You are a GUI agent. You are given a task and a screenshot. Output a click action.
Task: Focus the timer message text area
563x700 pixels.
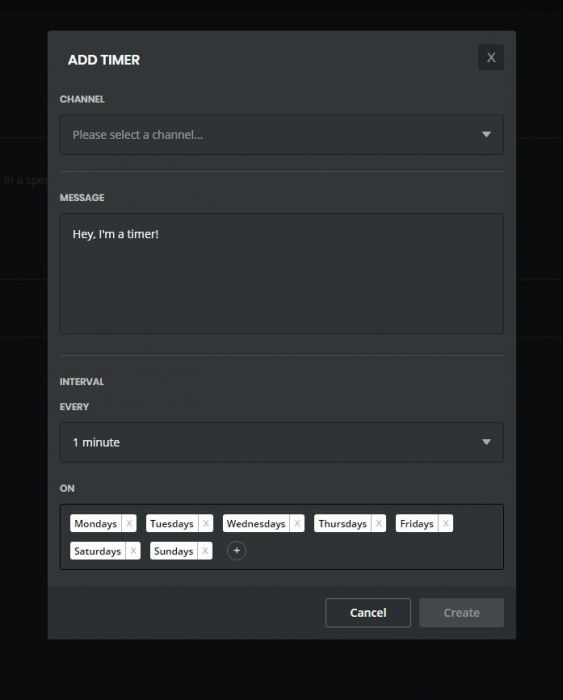(282, 274)
